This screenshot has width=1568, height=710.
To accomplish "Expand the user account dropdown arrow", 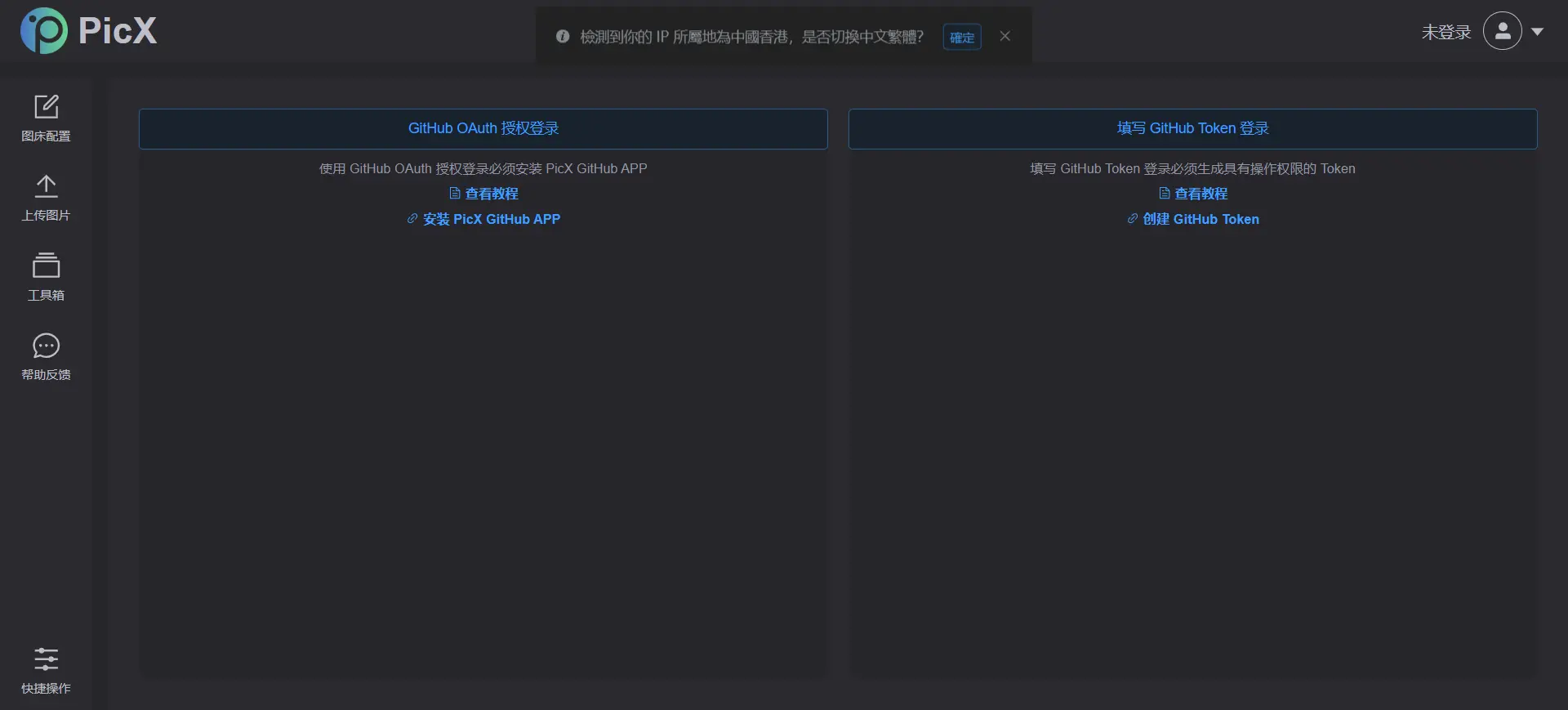I will (1537, 32).
